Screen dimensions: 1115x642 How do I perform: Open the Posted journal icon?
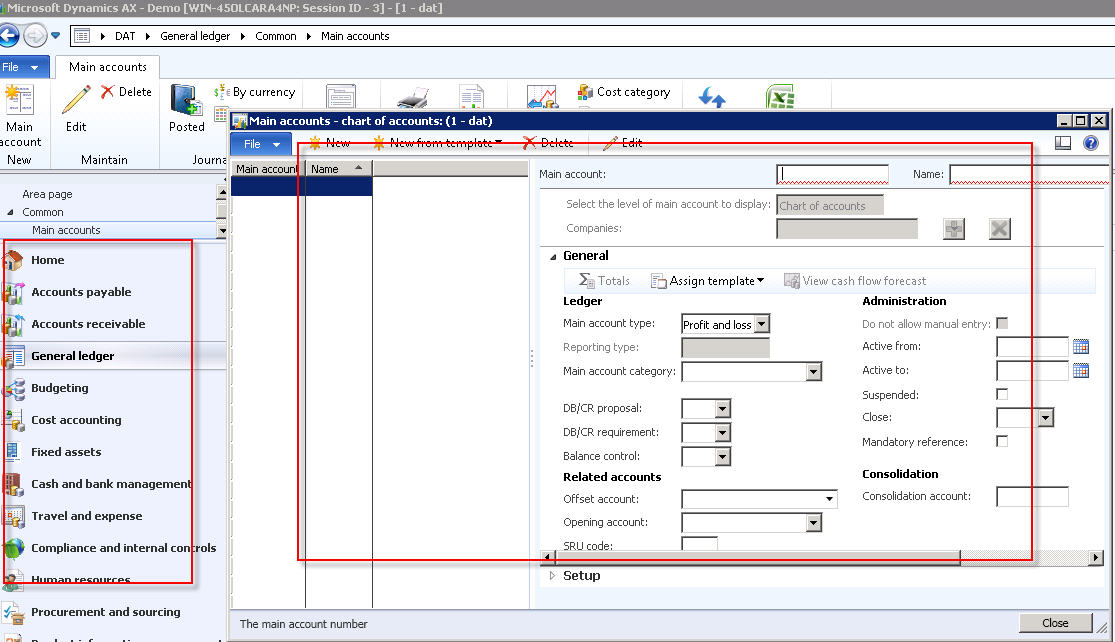[x=186, y=100]
